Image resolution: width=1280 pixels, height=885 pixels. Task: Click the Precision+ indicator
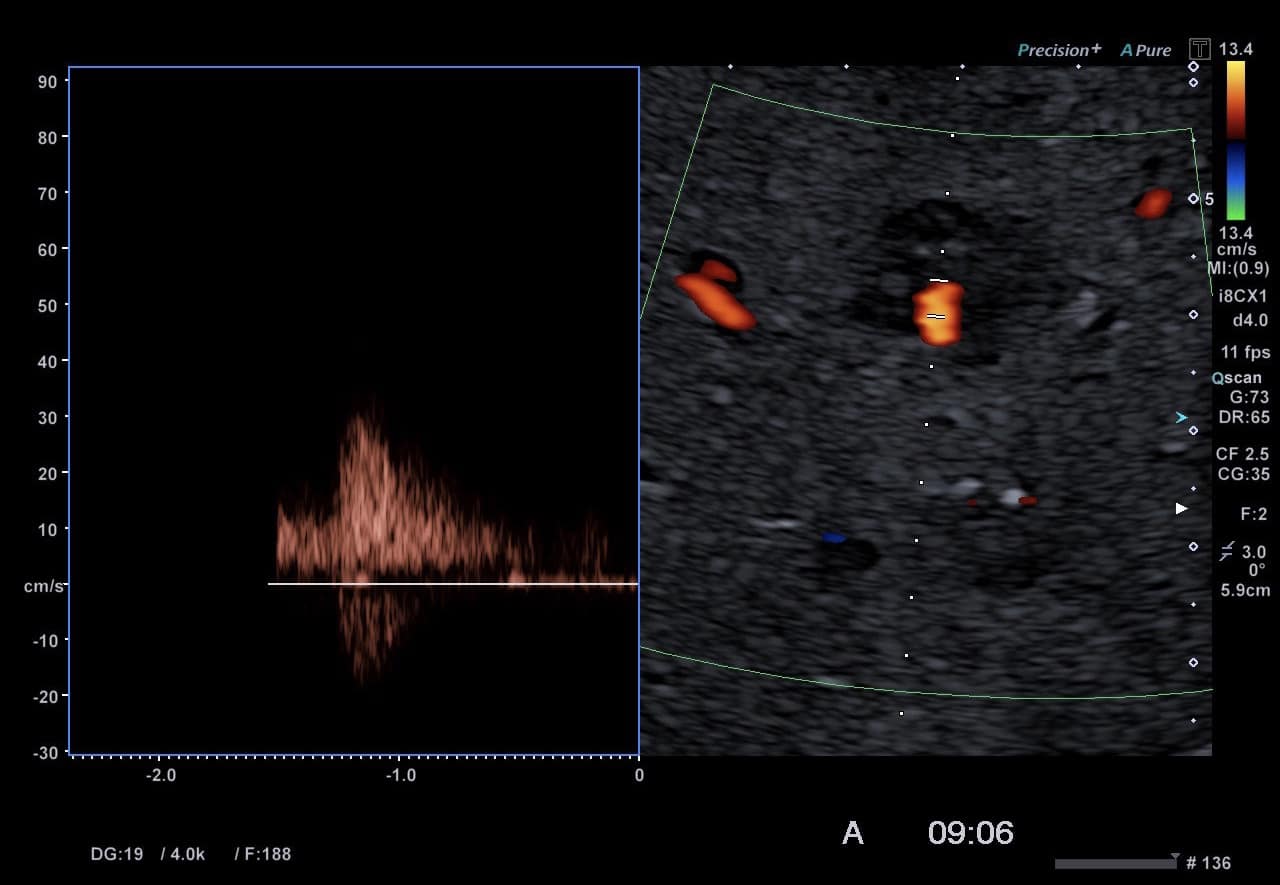click(x=1059, y=50)
